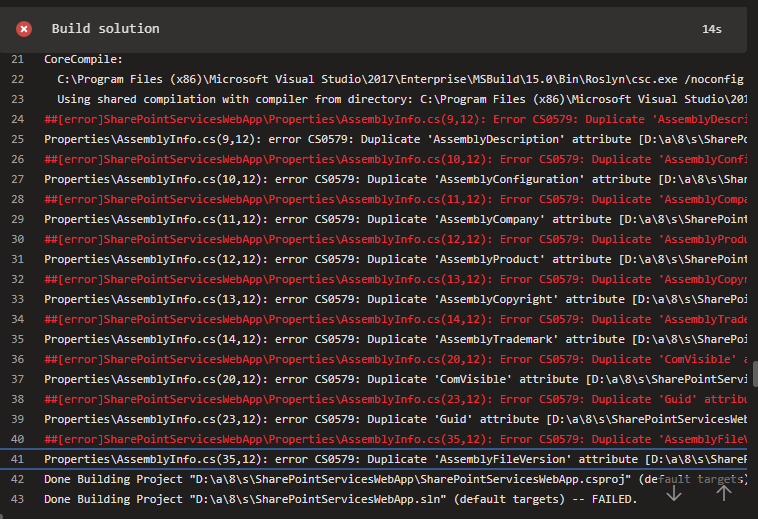
Task: Click the 14s duration label
Action: point(712,29)
